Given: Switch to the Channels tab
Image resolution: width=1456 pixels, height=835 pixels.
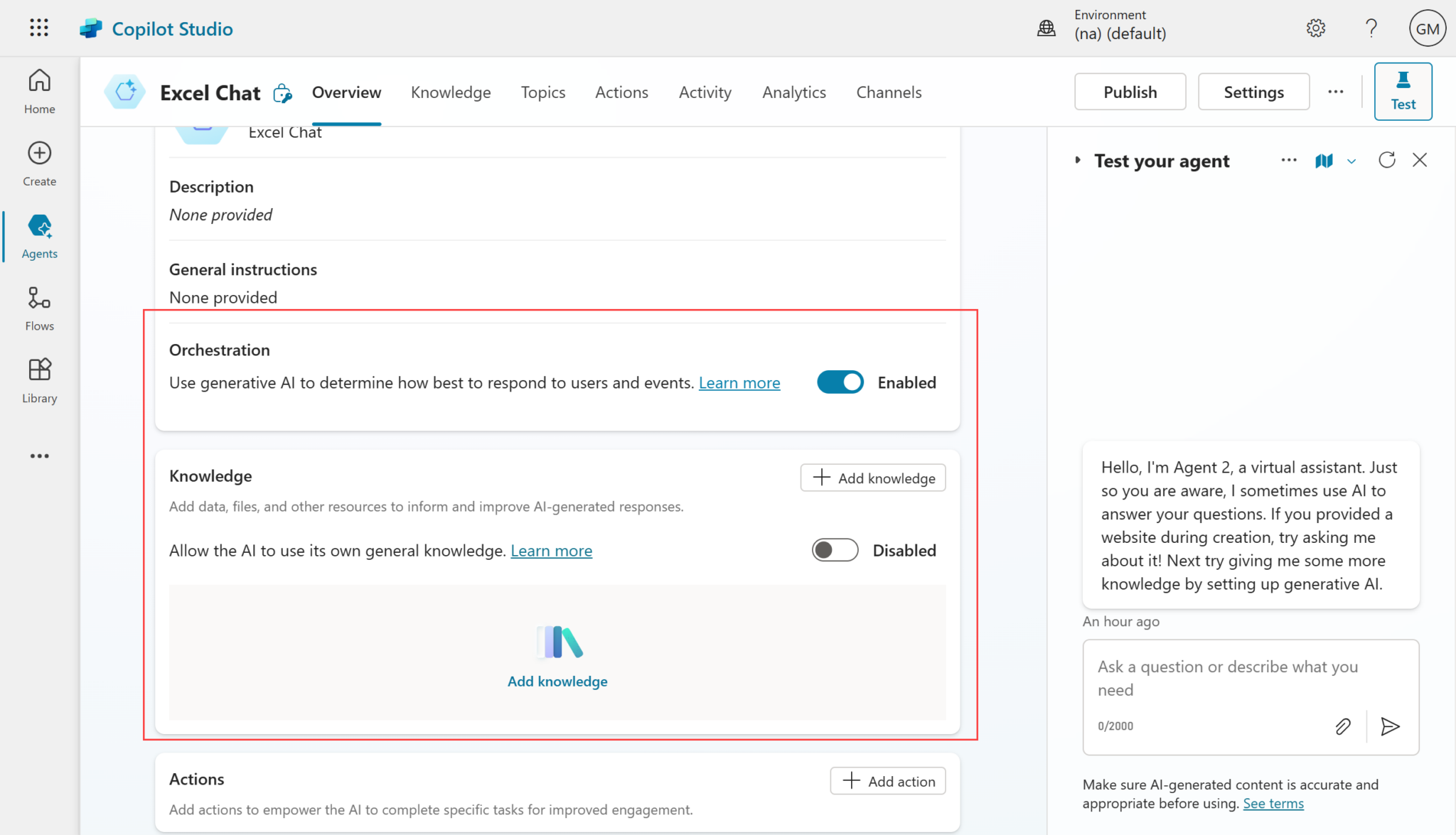Looking at the screenshot, I should [889, 92].
